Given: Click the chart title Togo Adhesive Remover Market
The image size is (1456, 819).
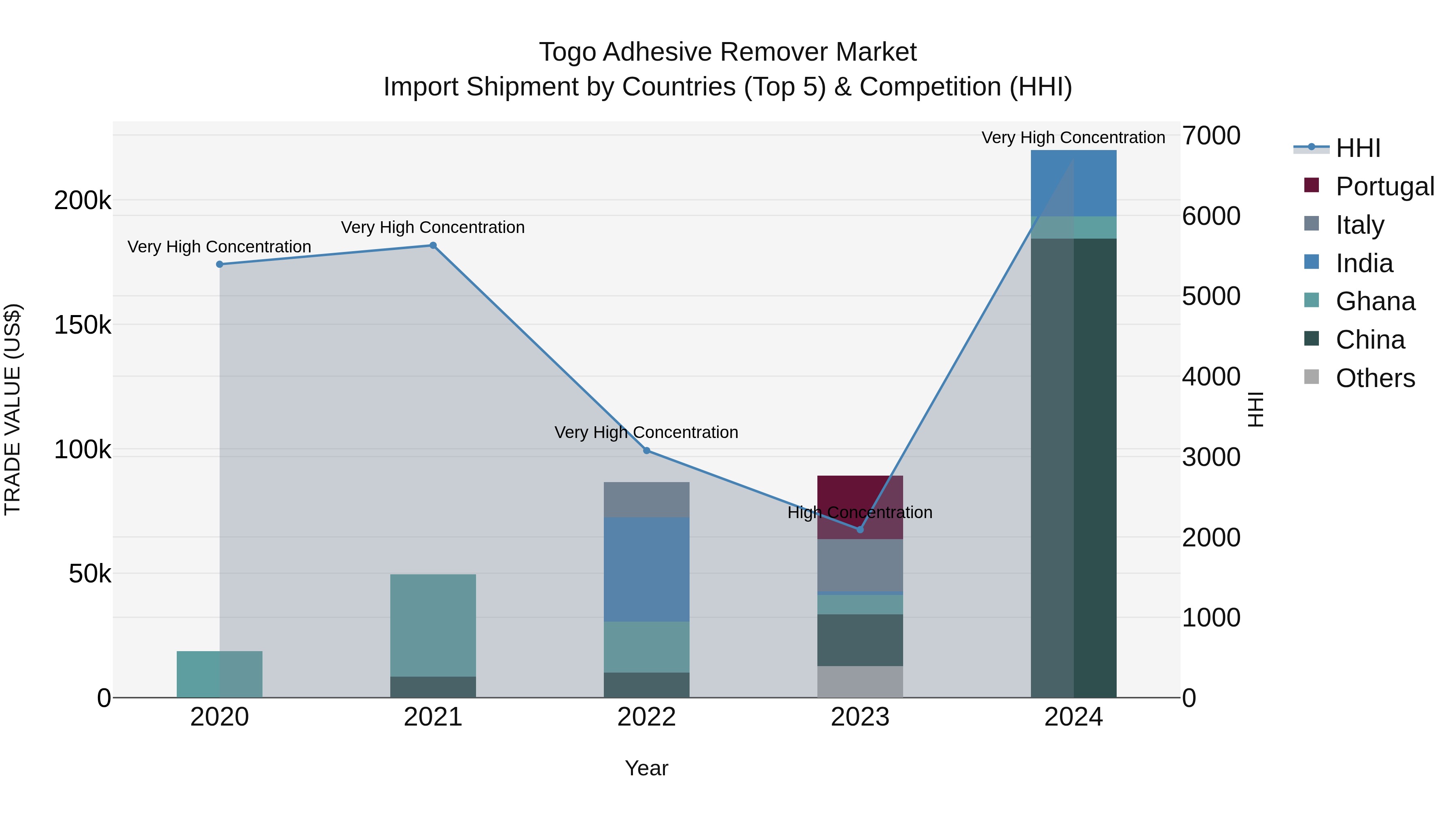Looking at the screenshot, I should (x=728, y=52).
